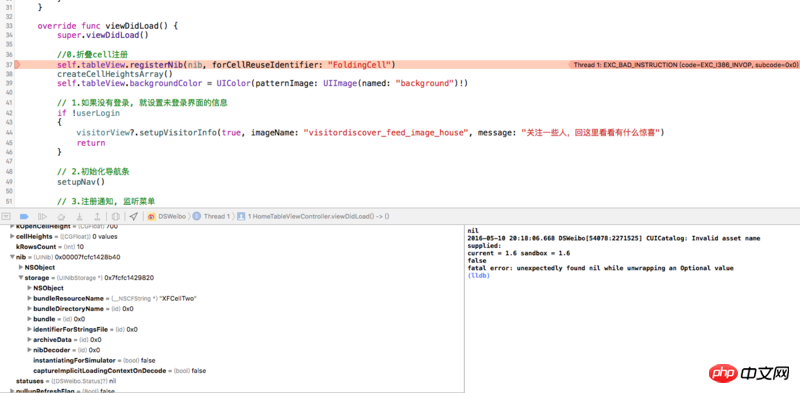
Task: Click line number 44 in the gutter
Action: click(9, 133)
